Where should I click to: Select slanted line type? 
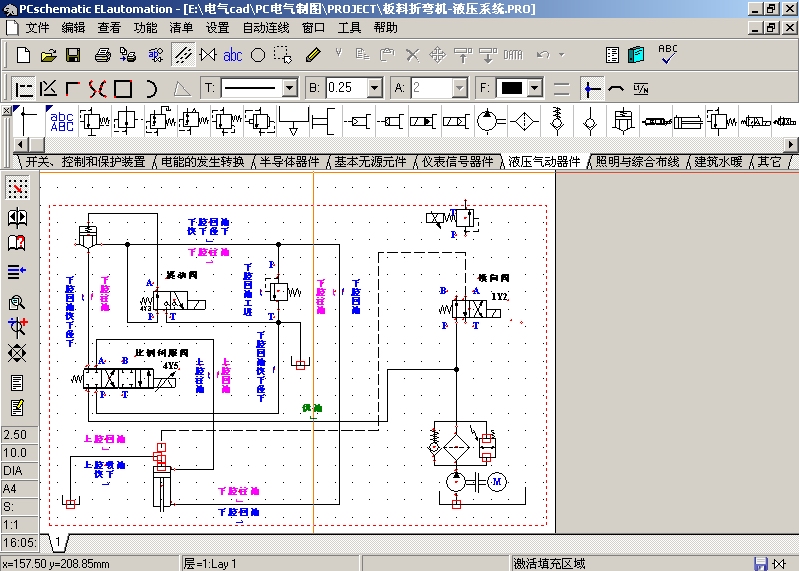click(x=48, y=89)
